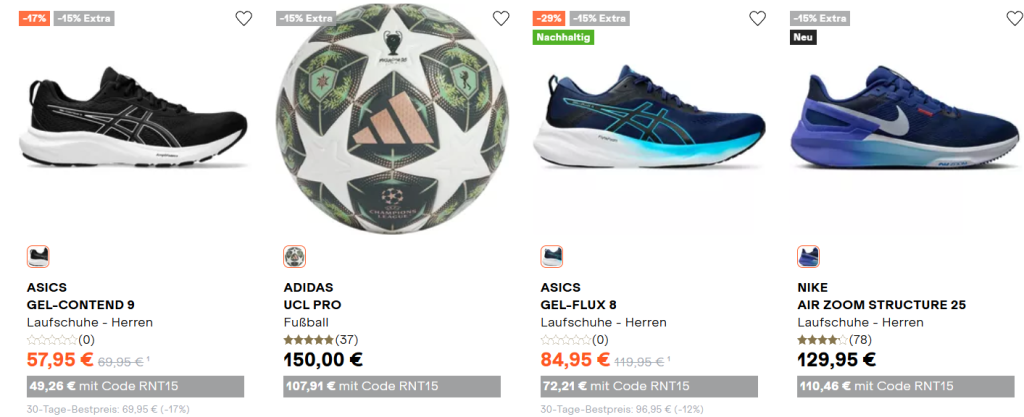
Task: Click heart icon on ASICS Gel-Flux 8
Action: pyautogui.click(x=758, y=18)
